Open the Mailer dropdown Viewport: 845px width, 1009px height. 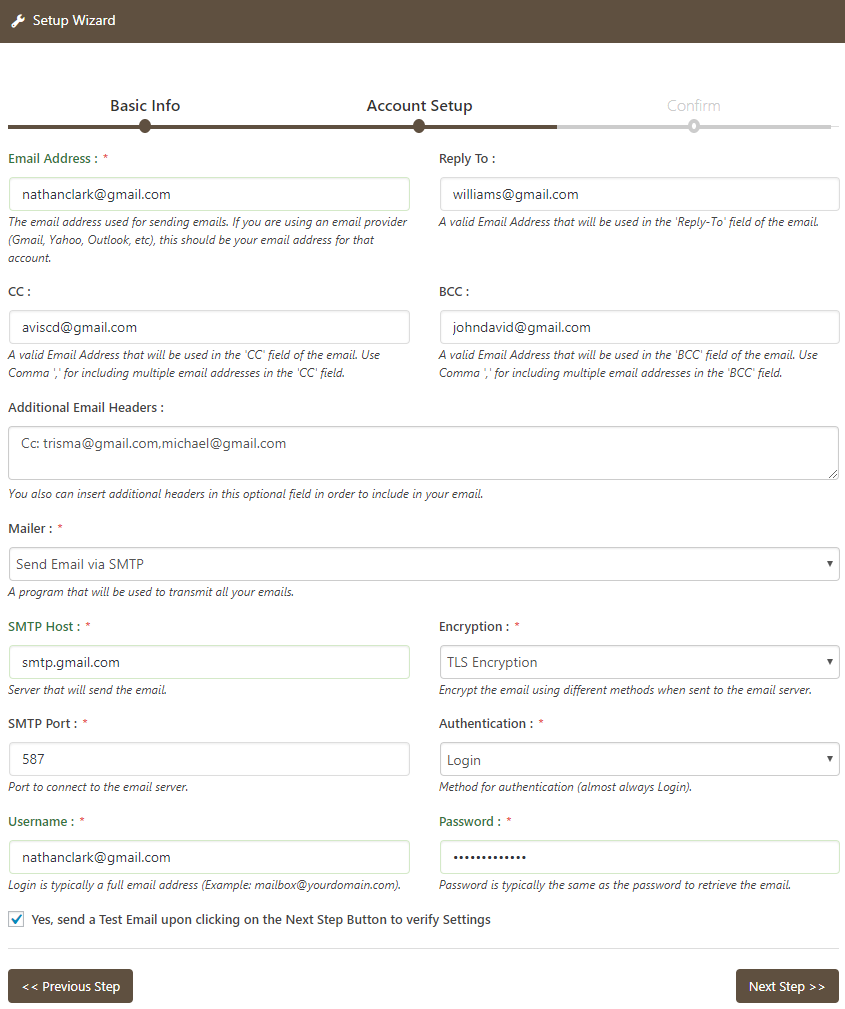423,564
